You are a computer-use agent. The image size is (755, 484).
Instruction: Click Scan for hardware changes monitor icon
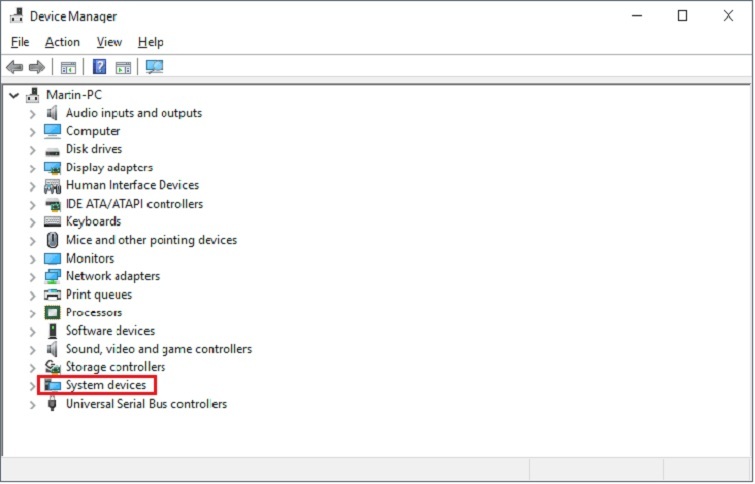point(154,67)
